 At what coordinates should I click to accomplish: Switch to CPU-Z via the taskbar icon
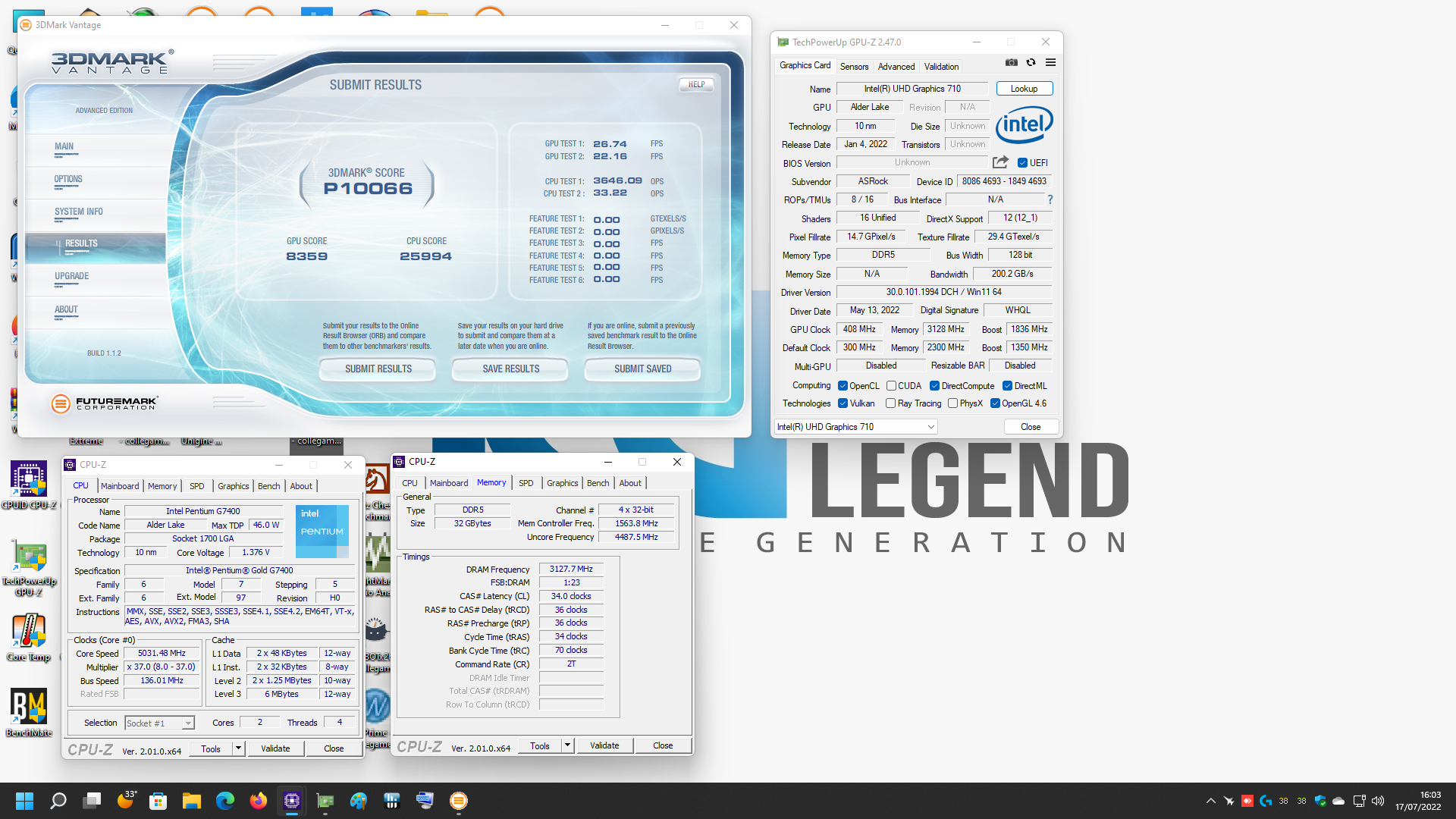click(292, 801)
